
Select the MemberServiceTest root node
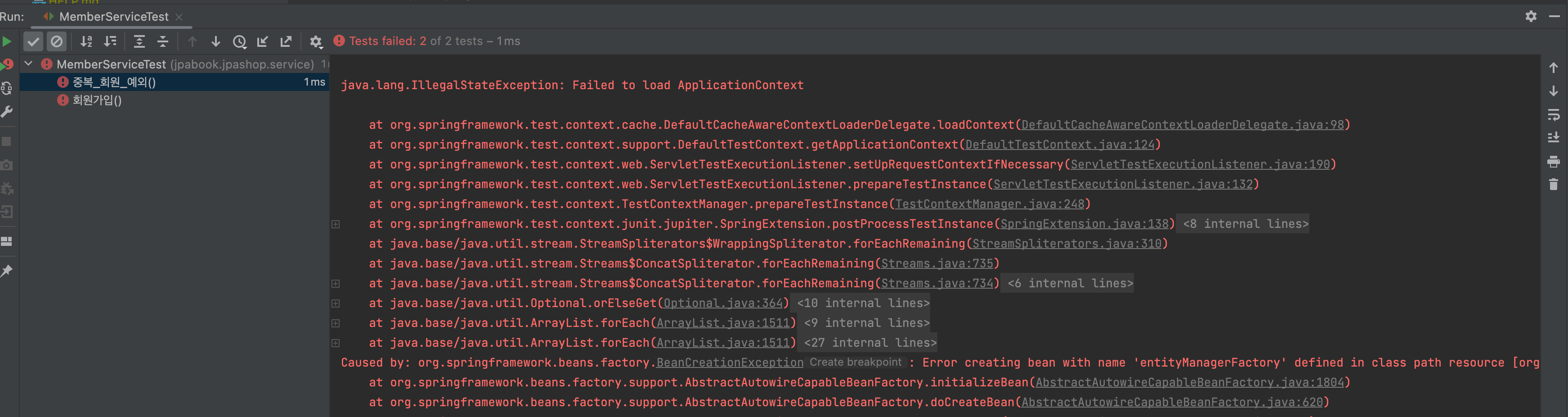[174, 64]
